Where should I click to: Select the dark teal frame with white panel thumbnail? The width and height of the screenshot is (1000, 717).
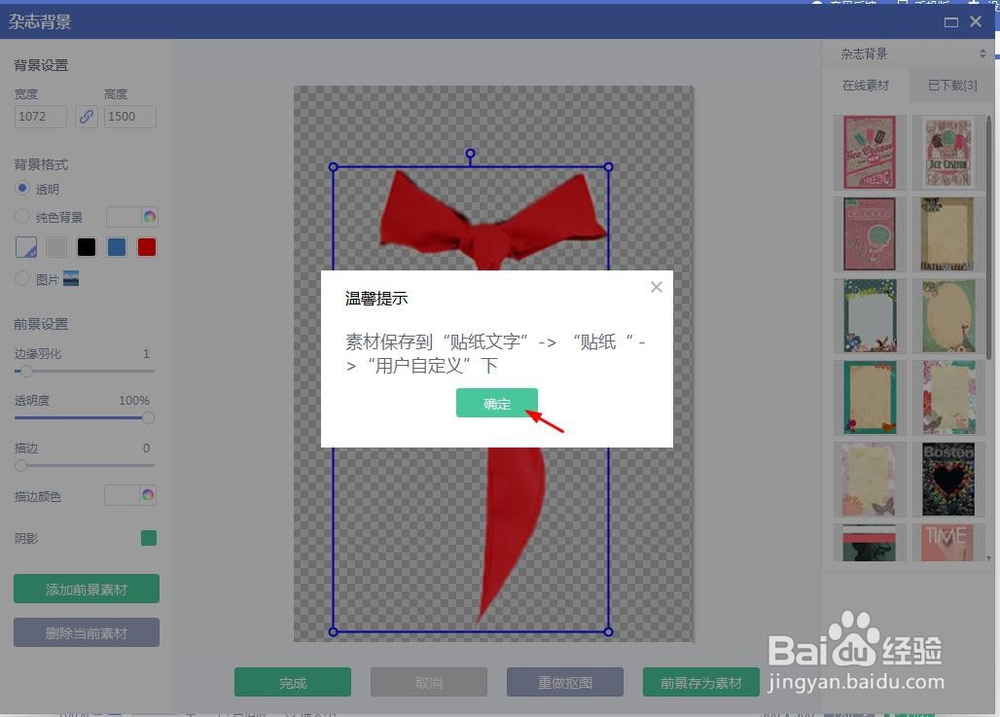click(x=870, y=316)
